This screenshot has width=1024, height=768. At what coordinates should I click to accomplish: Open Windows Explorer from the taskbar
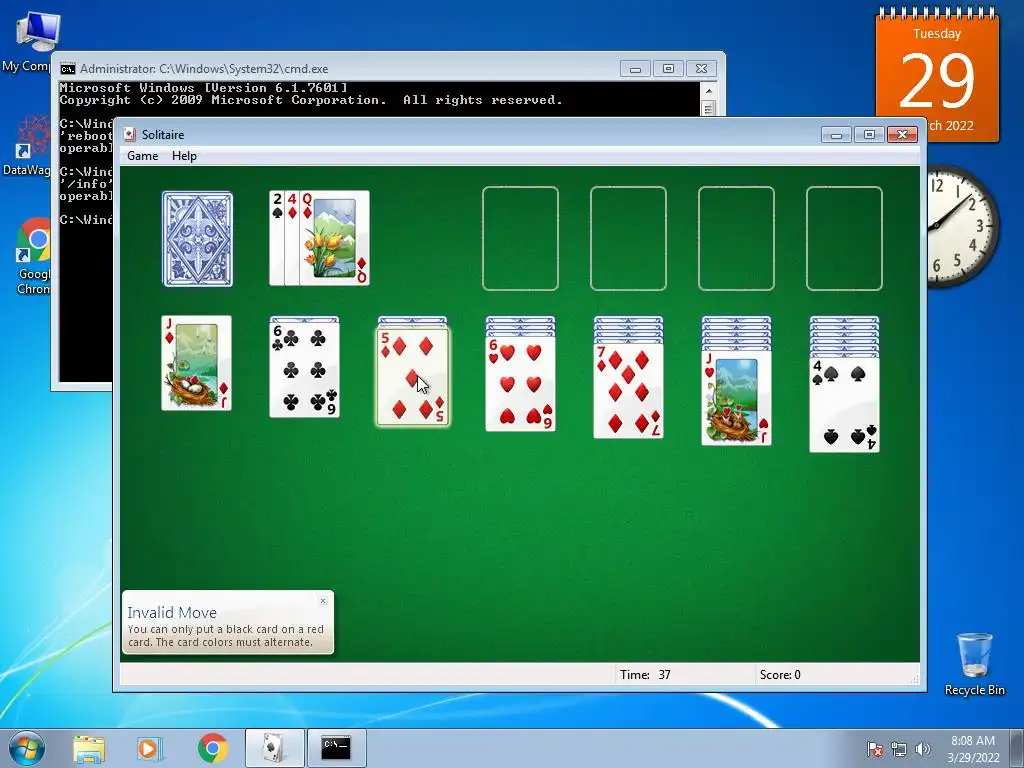tap(89, 748)
